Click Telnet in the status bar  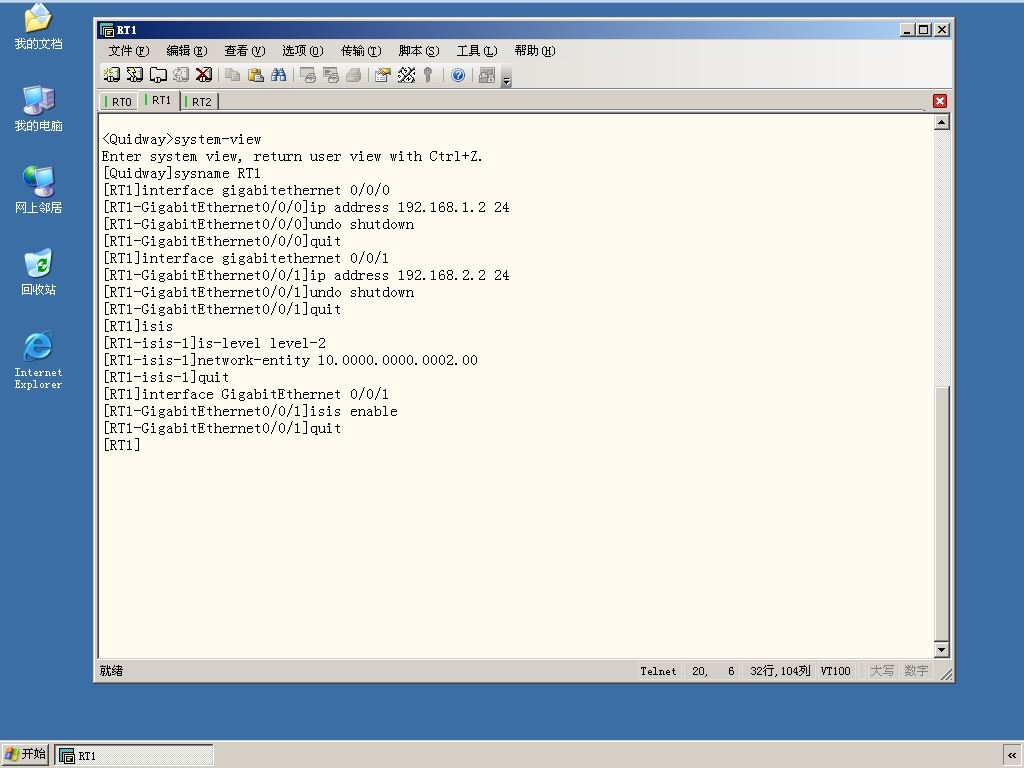pyautogui.click(x=658, y=671)
